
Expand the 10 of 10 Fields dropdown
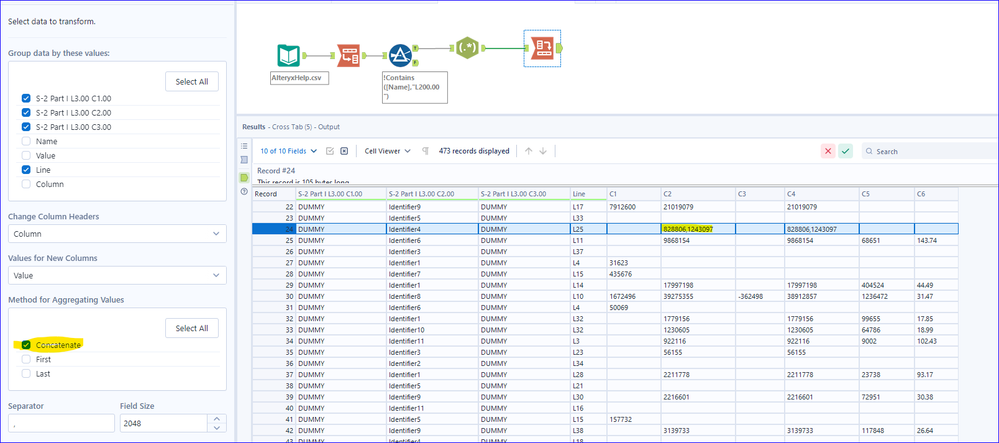(x=289, y=151)
